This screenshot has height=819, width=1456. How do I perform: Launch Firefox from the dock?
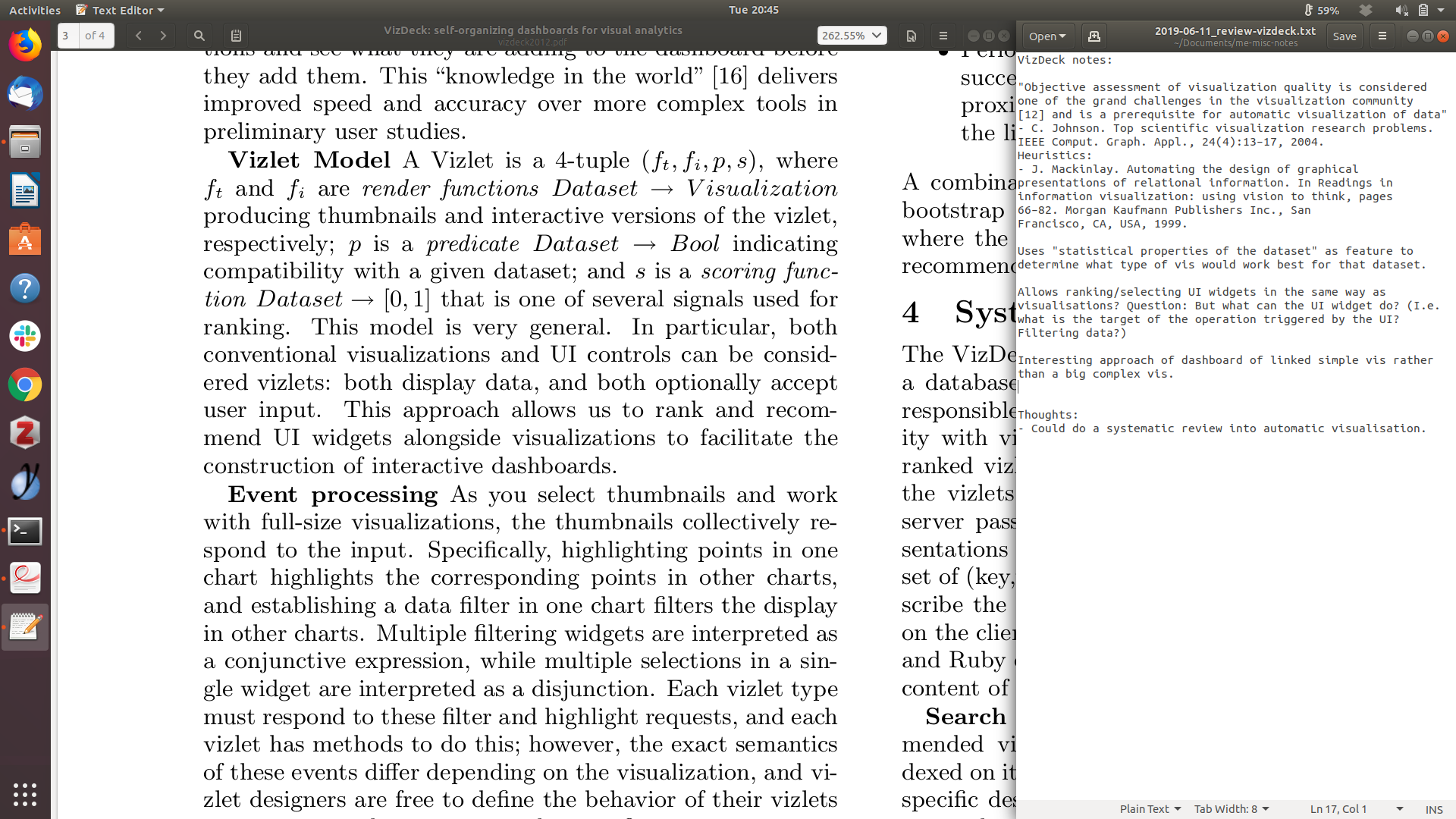[25, 45]
